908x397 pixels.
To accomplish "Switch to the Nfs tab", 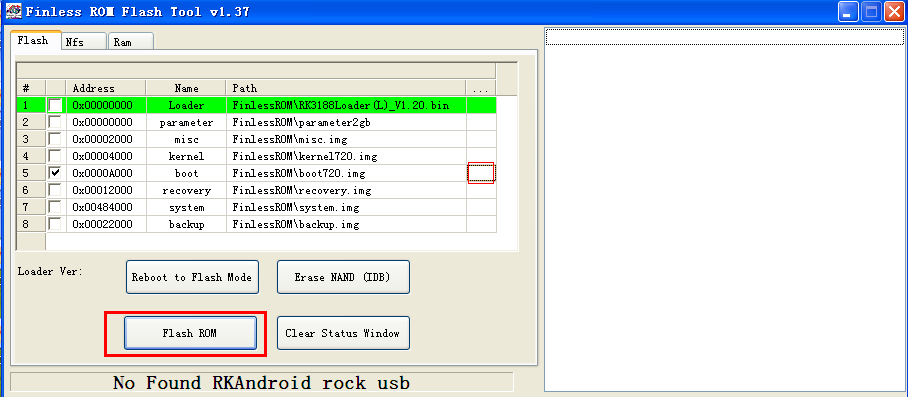I will point(84,42).
